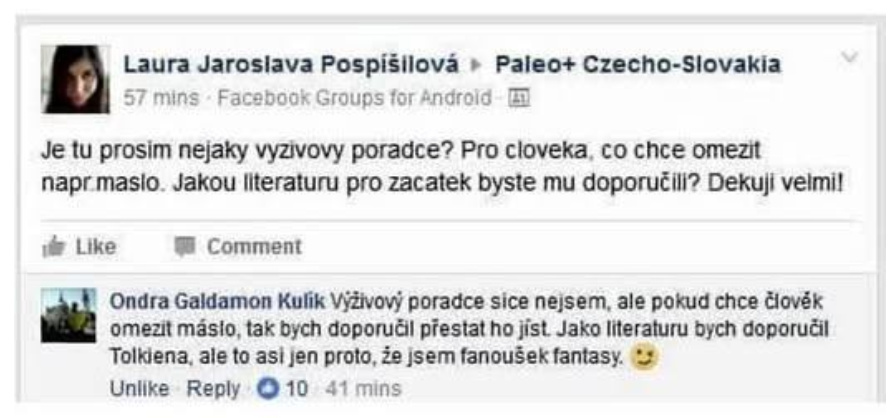Unlike Ondra's comment
The image size is (895, 418).
(x=139, y=389)
